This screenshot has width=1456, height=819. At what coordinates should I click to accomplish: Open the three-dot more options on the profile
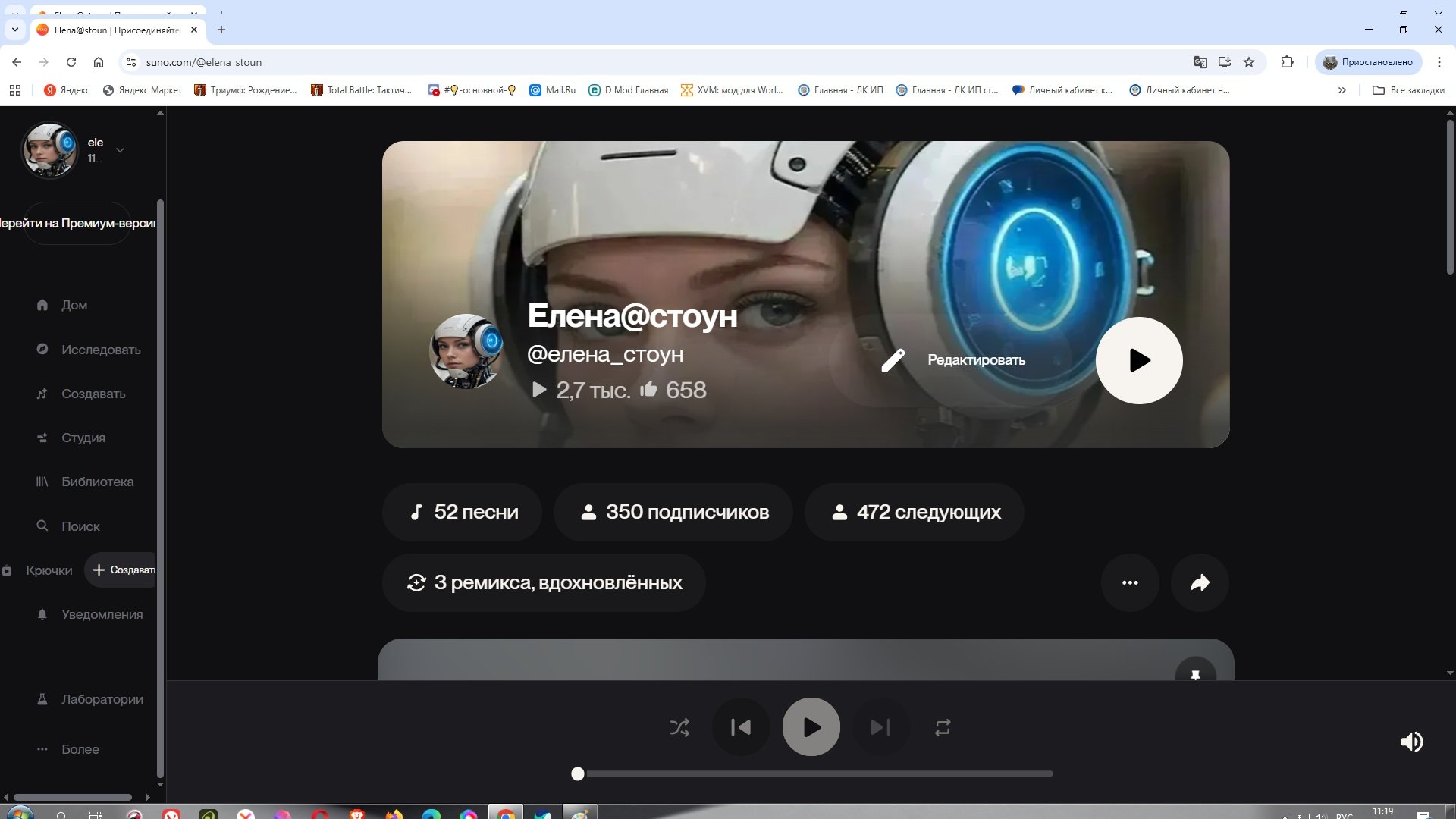1130,582
